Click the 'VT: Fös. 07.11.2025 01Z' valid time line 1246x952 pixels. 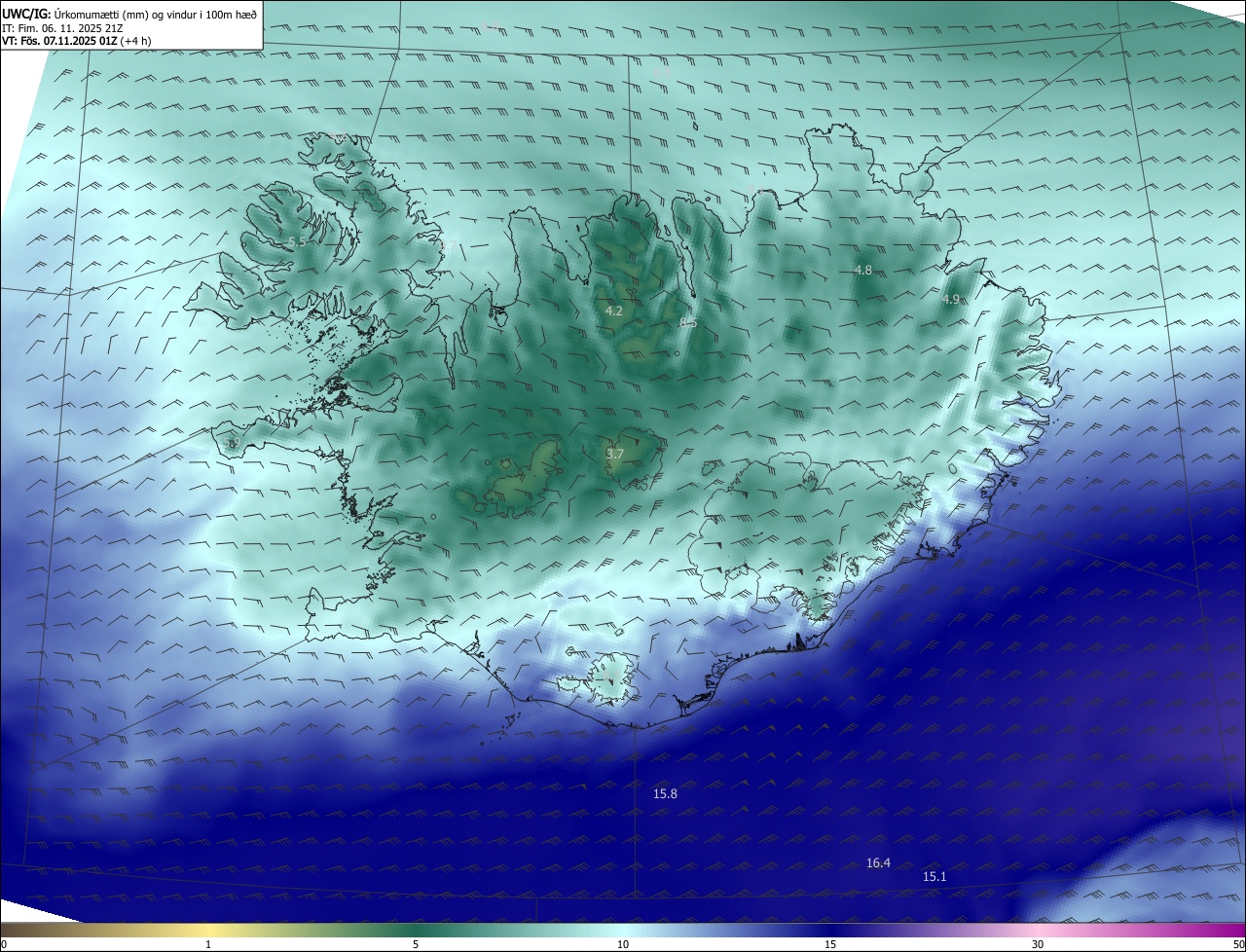tap(76, 41)
